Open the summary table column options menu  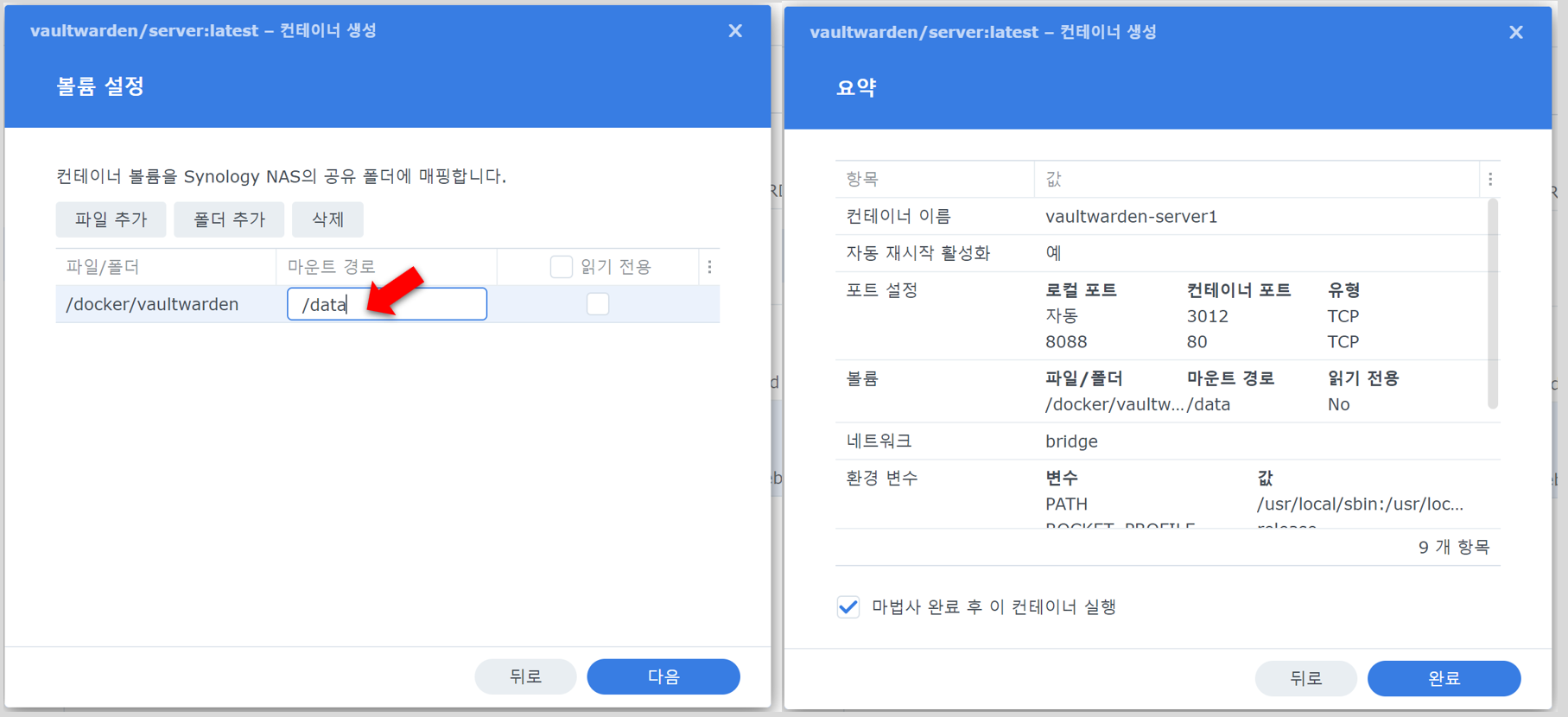pyautogui.click(x=1490, y=180)
